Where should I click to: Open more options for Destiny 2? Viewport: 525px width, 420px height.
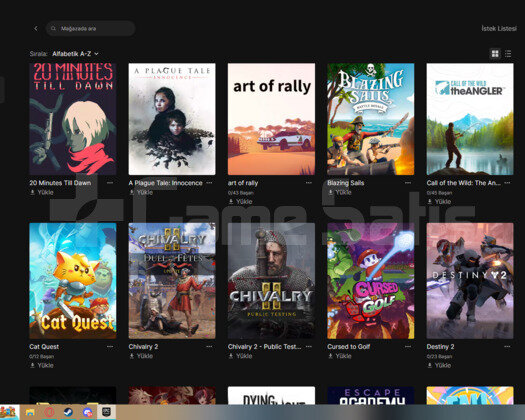point(507,347)
